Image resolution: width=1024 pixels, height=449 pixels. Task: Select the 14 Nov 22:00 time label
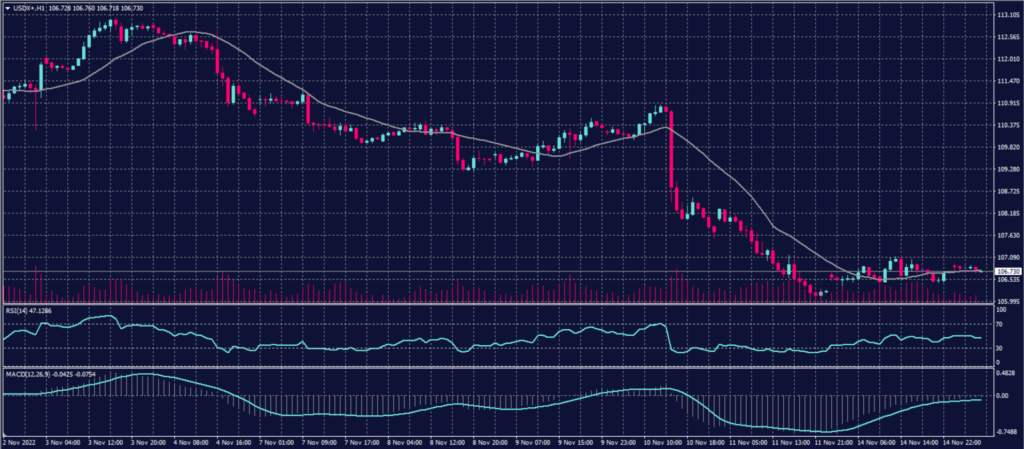[960, 442]
